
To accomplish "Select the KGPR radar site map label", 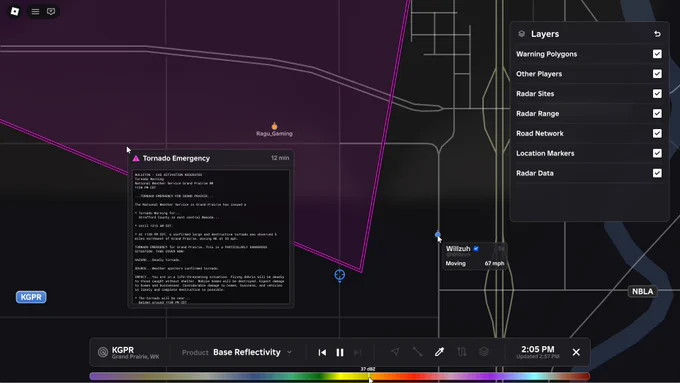I will (x=31, y=297).
